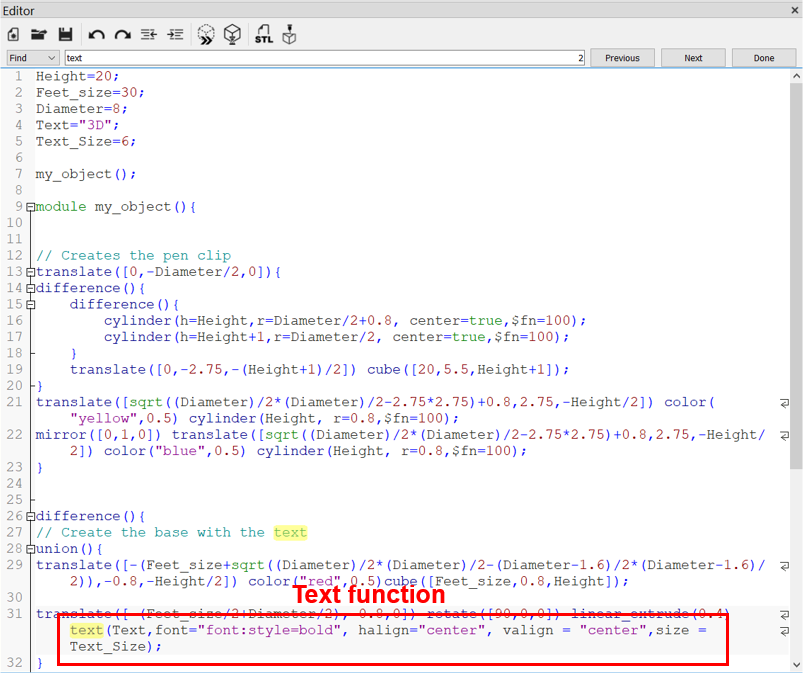
Task: Collapse the translate block fold at line 13
Action: click(31, 272)
